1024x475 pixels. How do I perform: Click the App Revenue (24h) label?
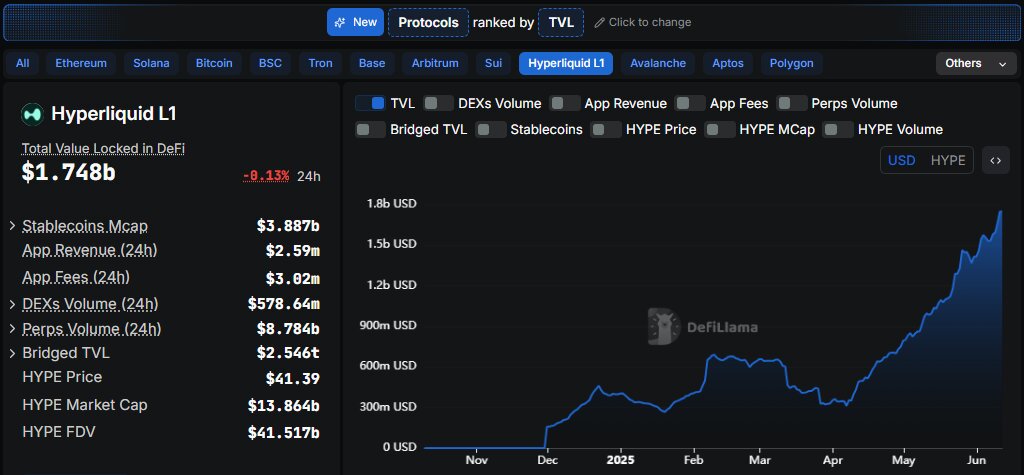[x=89, y=250]
